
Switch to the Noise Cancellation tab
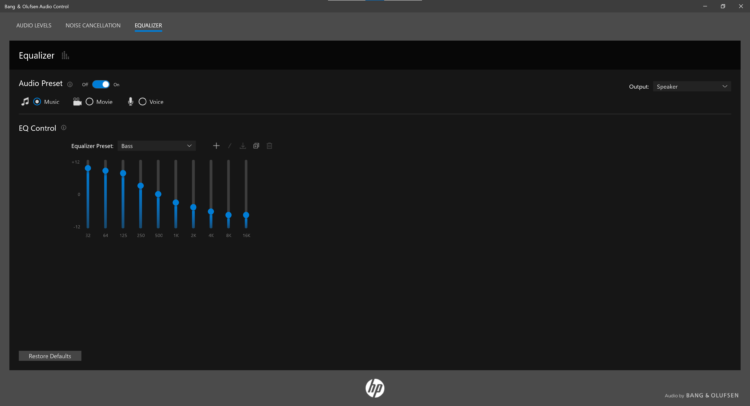93,25
